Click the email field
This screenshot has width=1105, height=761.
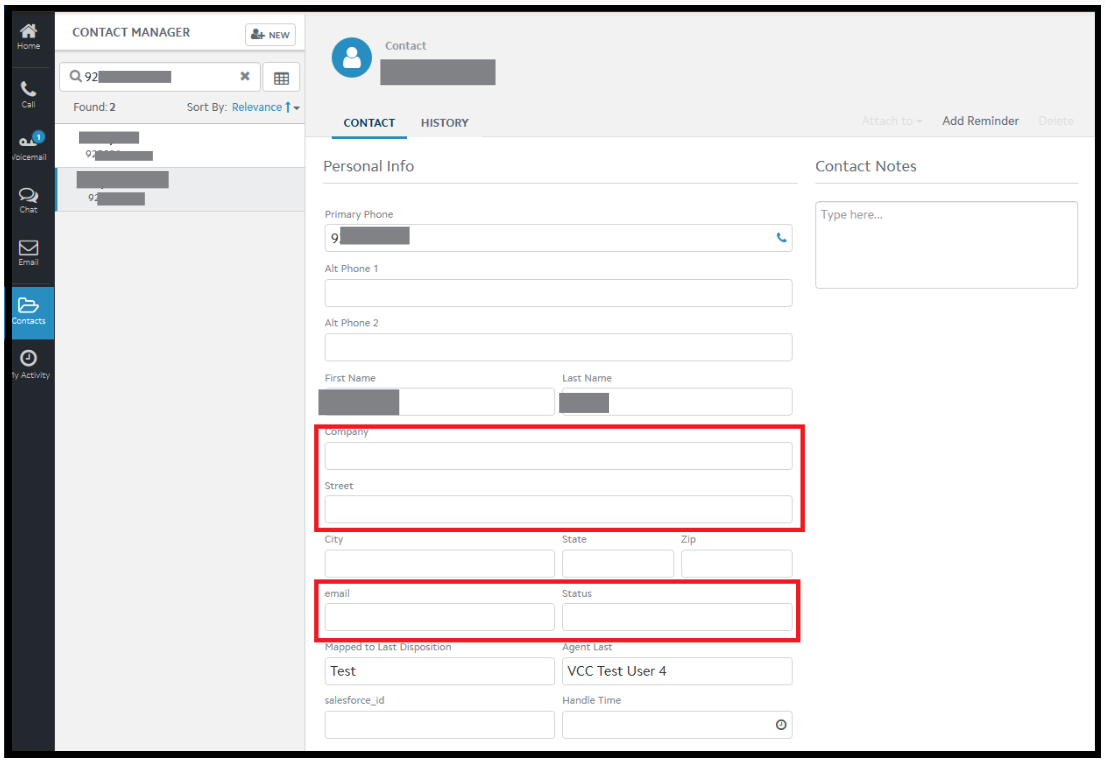pos(439,617)
